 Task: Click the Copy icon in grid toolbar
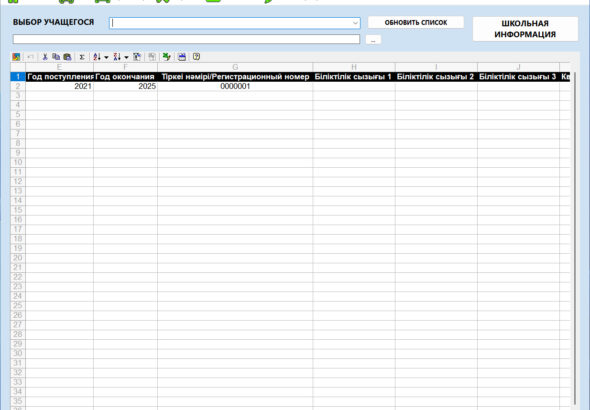click(56, 57)
